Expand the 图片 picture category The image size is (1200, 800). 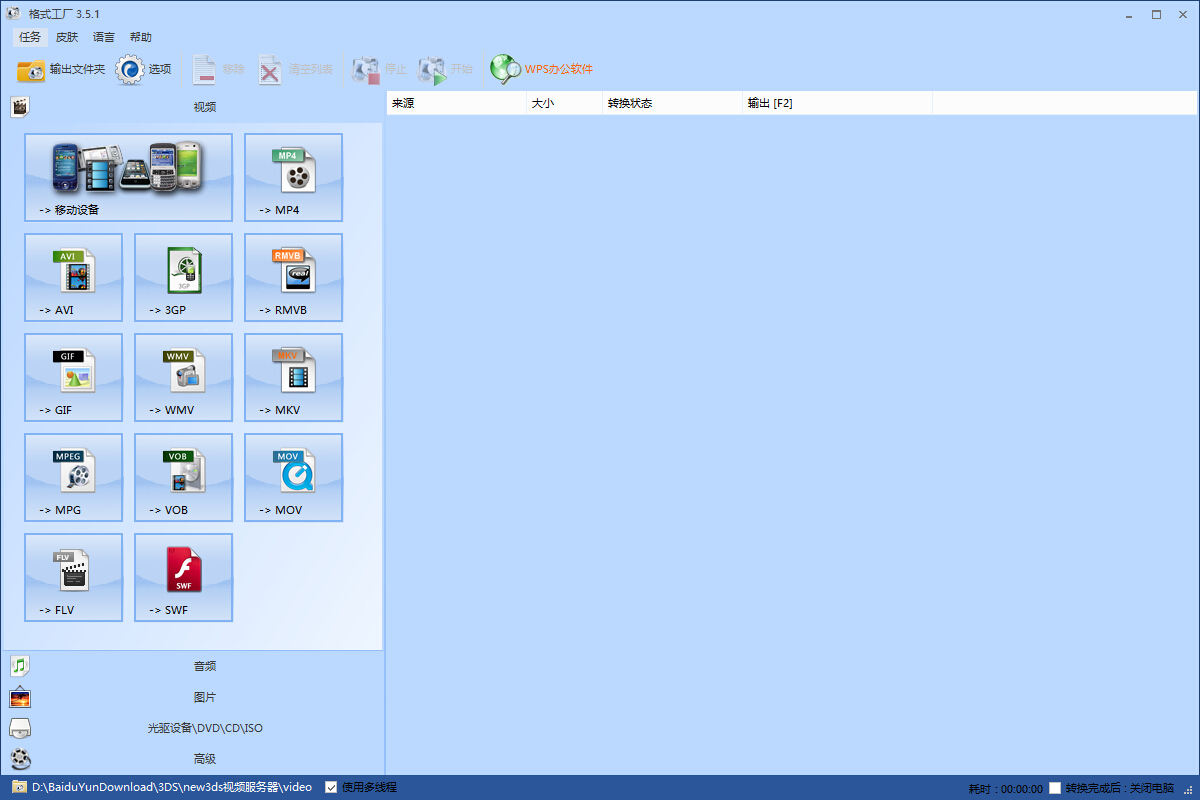click(193, 697)
